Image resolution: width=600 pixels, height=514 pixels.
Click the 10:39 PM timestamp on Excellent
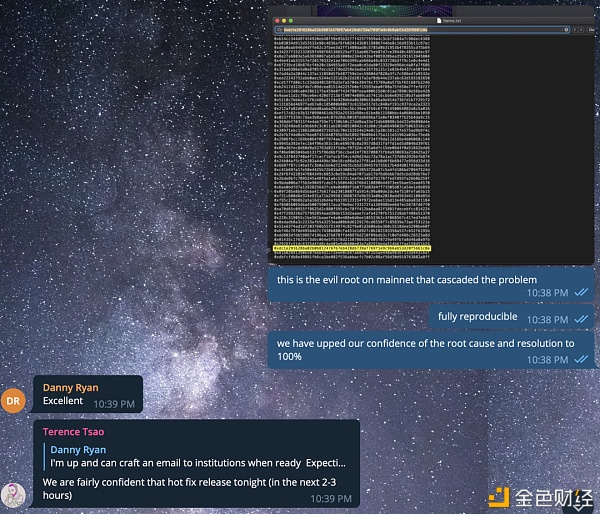tap(114, 404)
